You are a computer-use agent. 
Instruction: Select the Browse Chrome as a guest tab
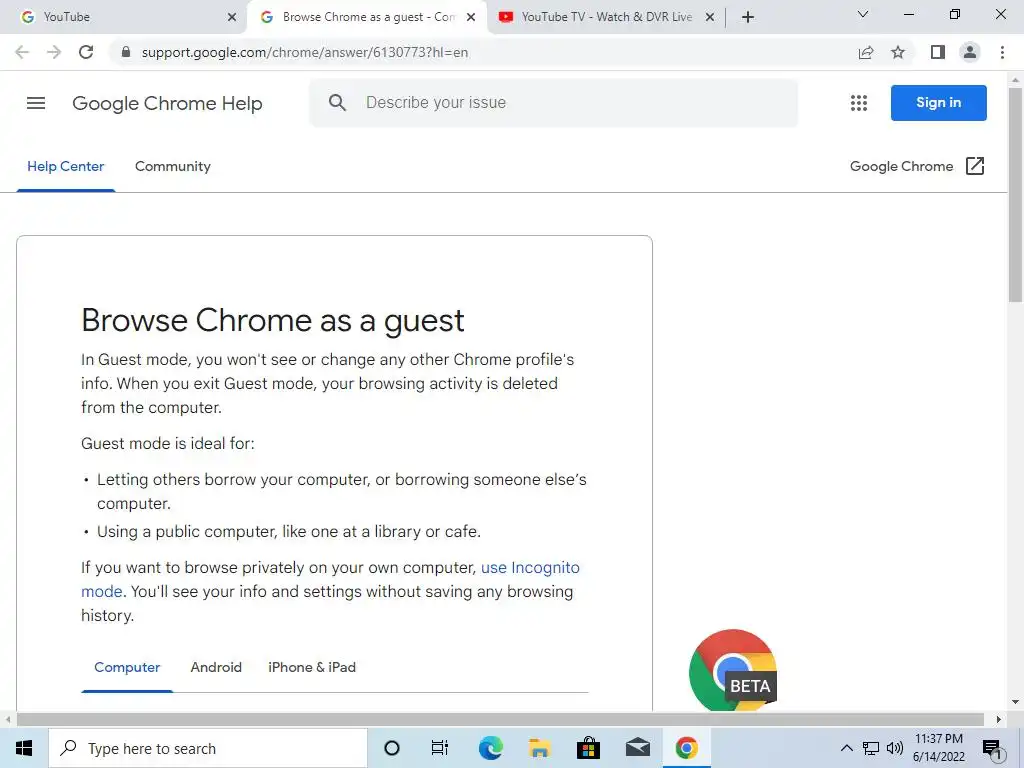tap(367, 17)
